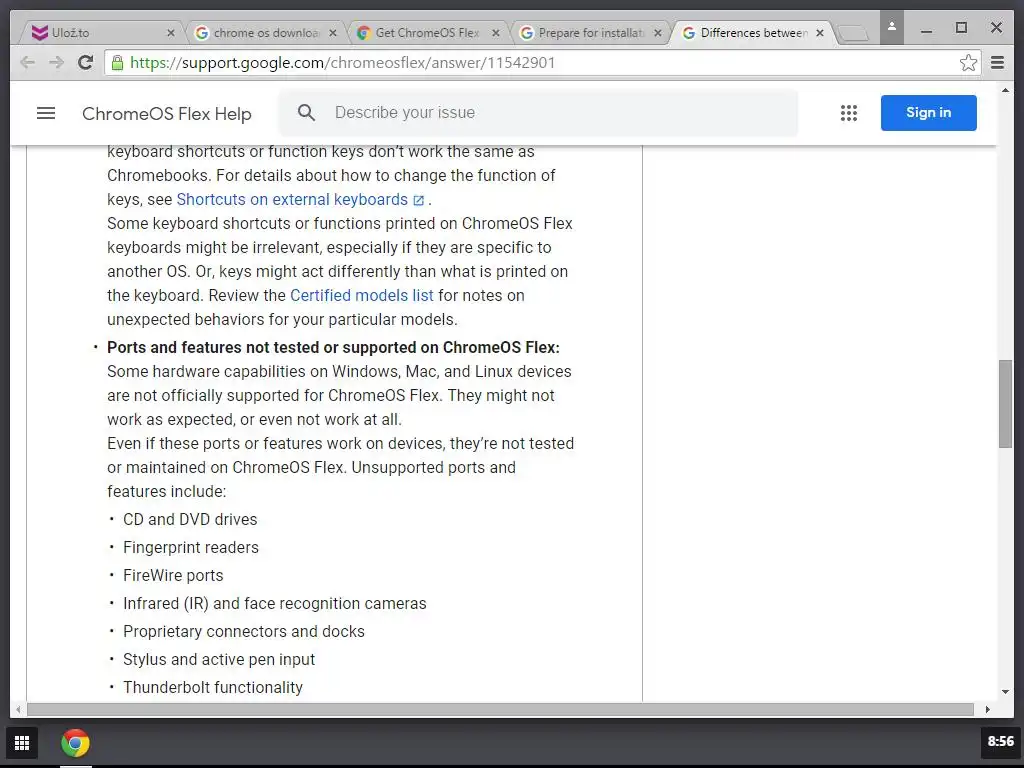
Task: Click the vertical scrollbar thumb
Action: [1005, 404]
